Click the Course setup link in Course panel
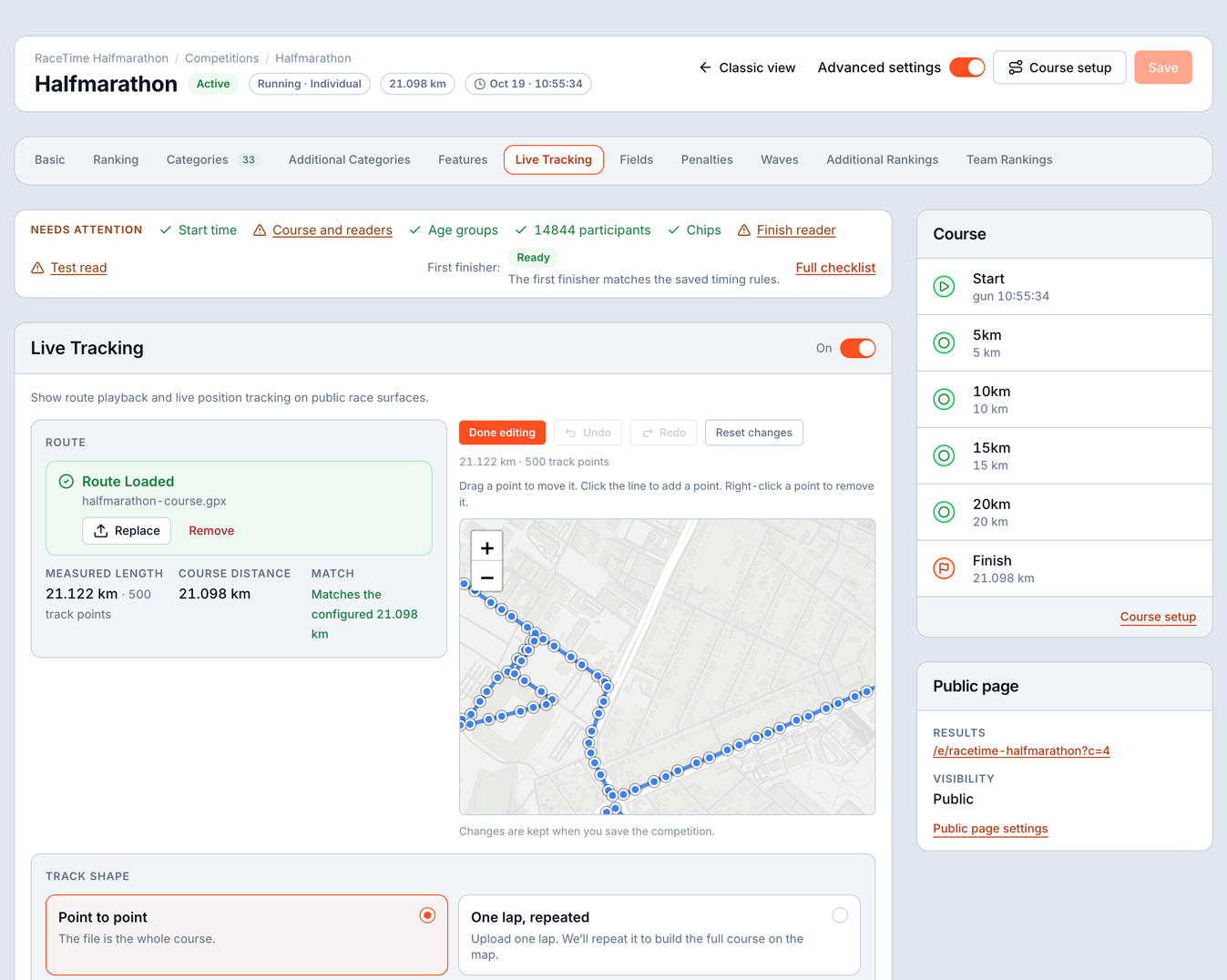 click(1158, 617)
